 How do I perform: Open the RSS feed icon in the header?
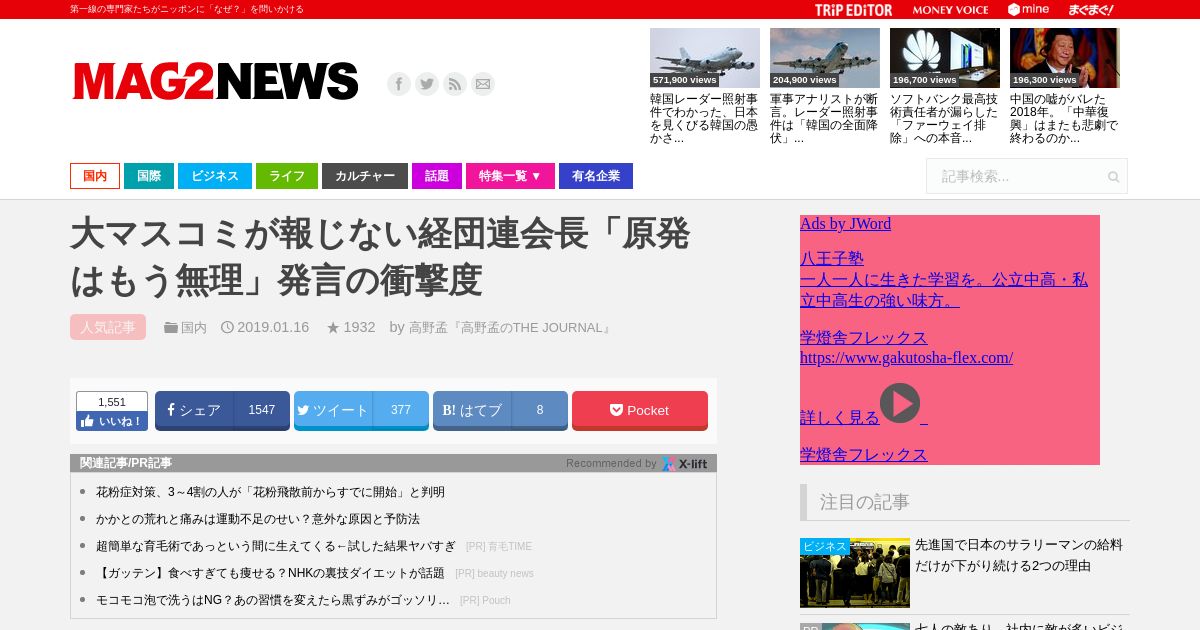(455, 84)
